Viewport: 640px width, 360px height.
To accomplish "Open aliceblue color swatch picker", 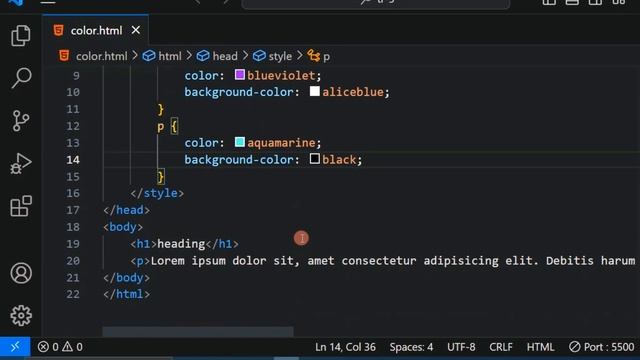I will point(315,91).
